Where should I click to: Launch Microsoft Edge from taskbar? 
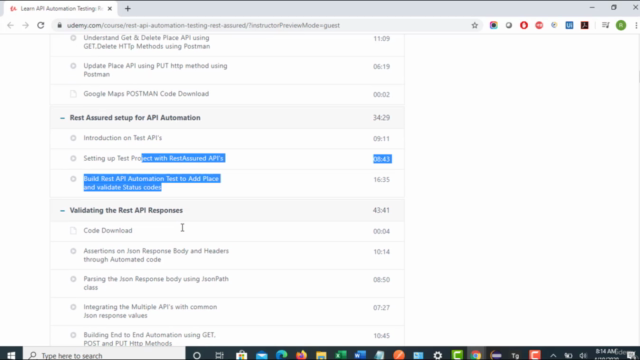pos(281,355)
